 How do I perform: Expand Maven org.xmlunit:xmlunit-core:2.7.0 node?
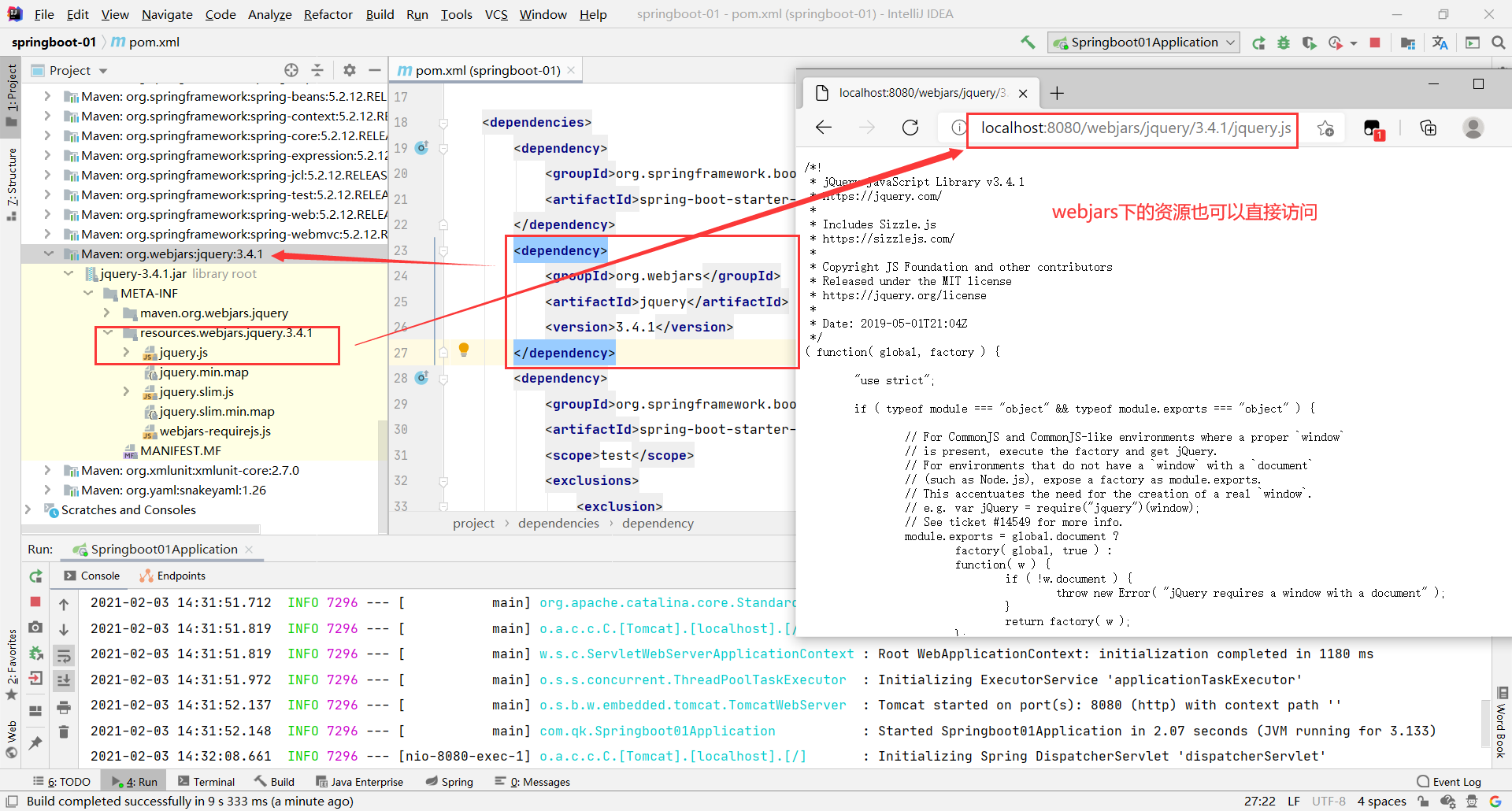(48, 470)
